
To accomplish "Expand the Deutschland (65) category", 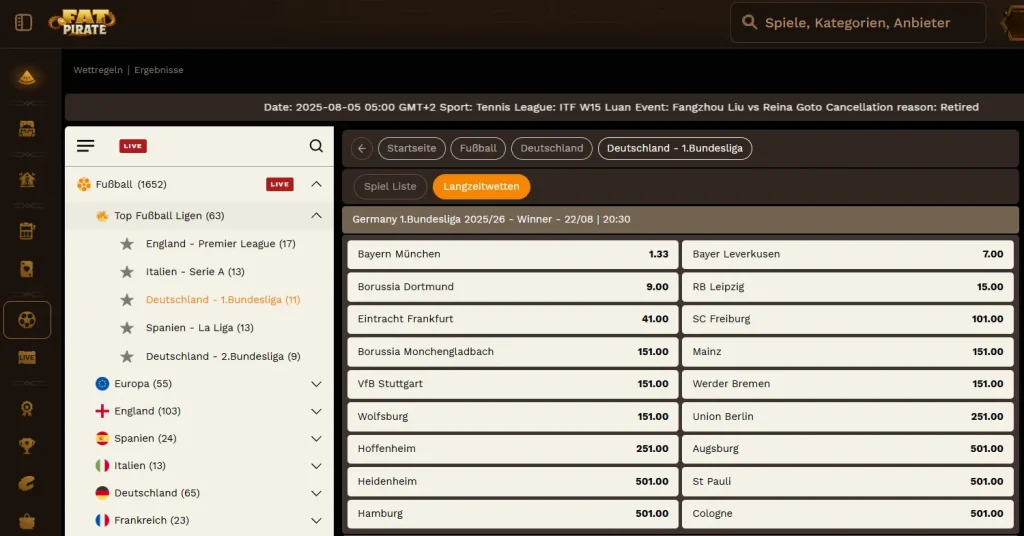I will (x=316, y=494).
